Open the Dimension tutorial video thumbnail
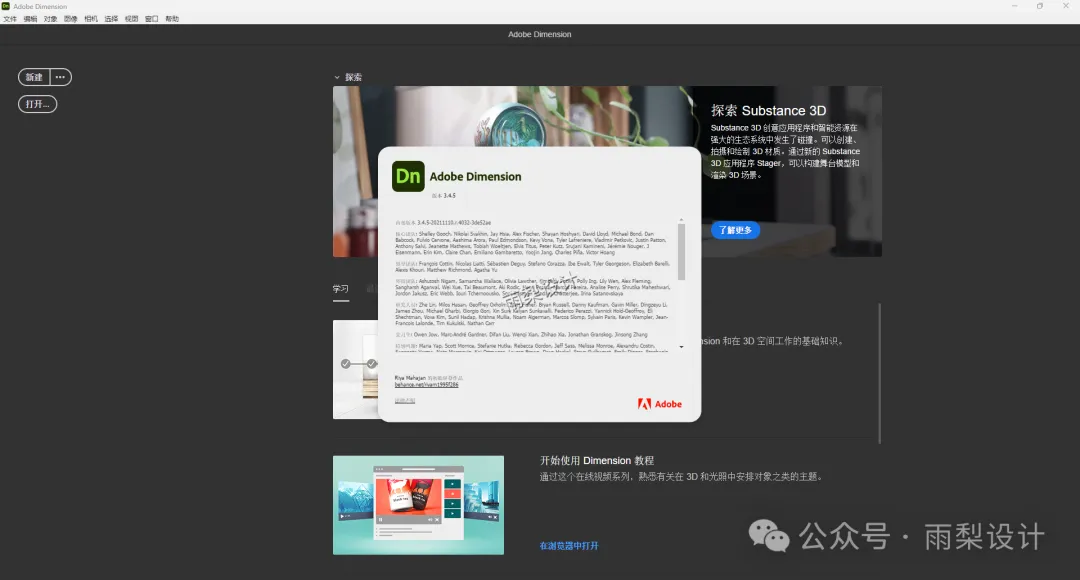 (418, 505)
